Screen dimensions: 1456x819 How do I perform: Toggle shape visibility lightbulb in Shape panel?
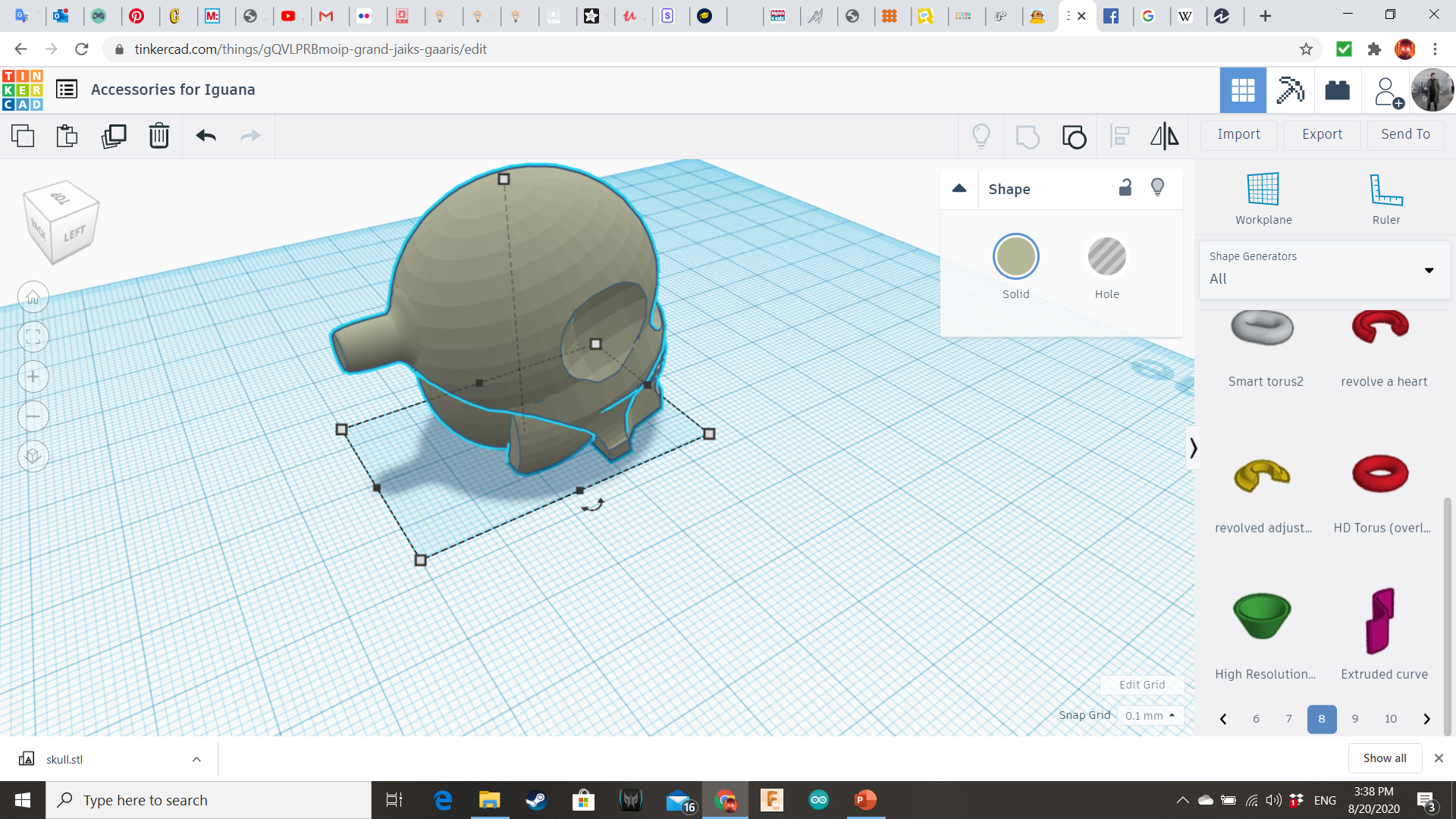tap(1157, 187)
